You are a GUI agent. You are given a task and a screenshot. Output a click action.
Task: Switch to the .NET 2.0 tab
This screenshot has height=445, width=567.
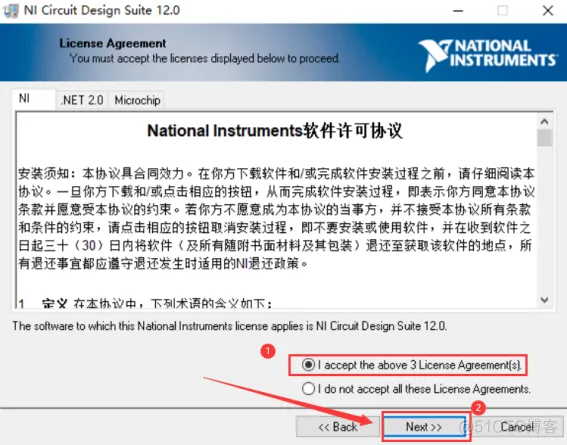[x=82, y=100]
